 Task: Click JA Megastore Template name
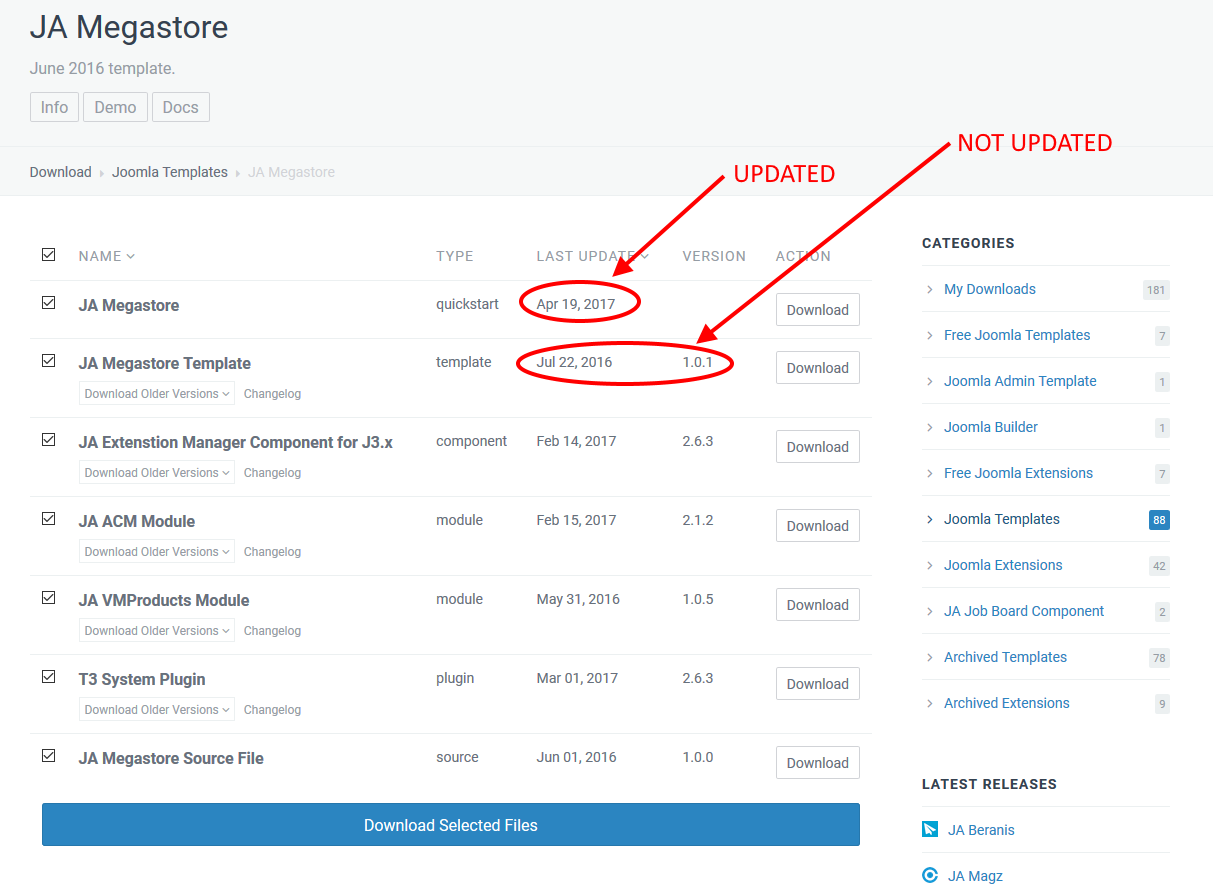click(x=165, y=363)
